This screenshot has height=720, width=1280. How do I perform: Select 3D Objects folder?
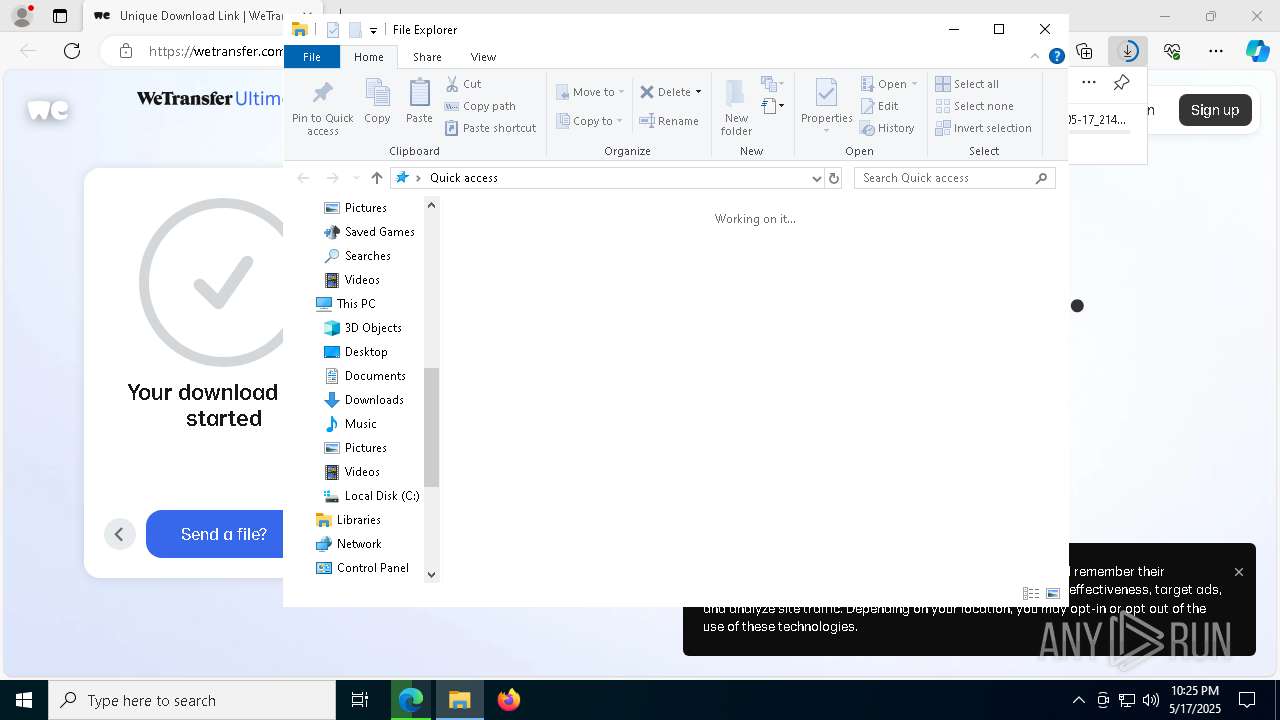pos(372,328)
